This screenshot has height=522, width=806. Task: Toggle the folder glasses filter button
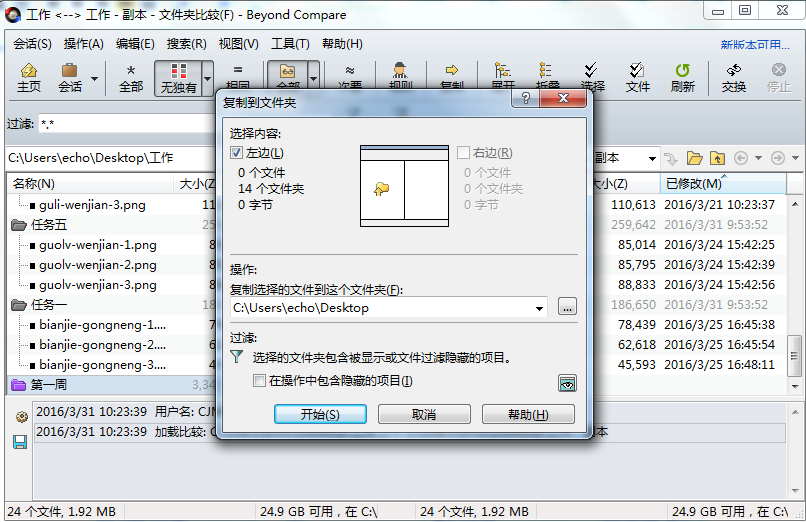click(x=287, y=77)
